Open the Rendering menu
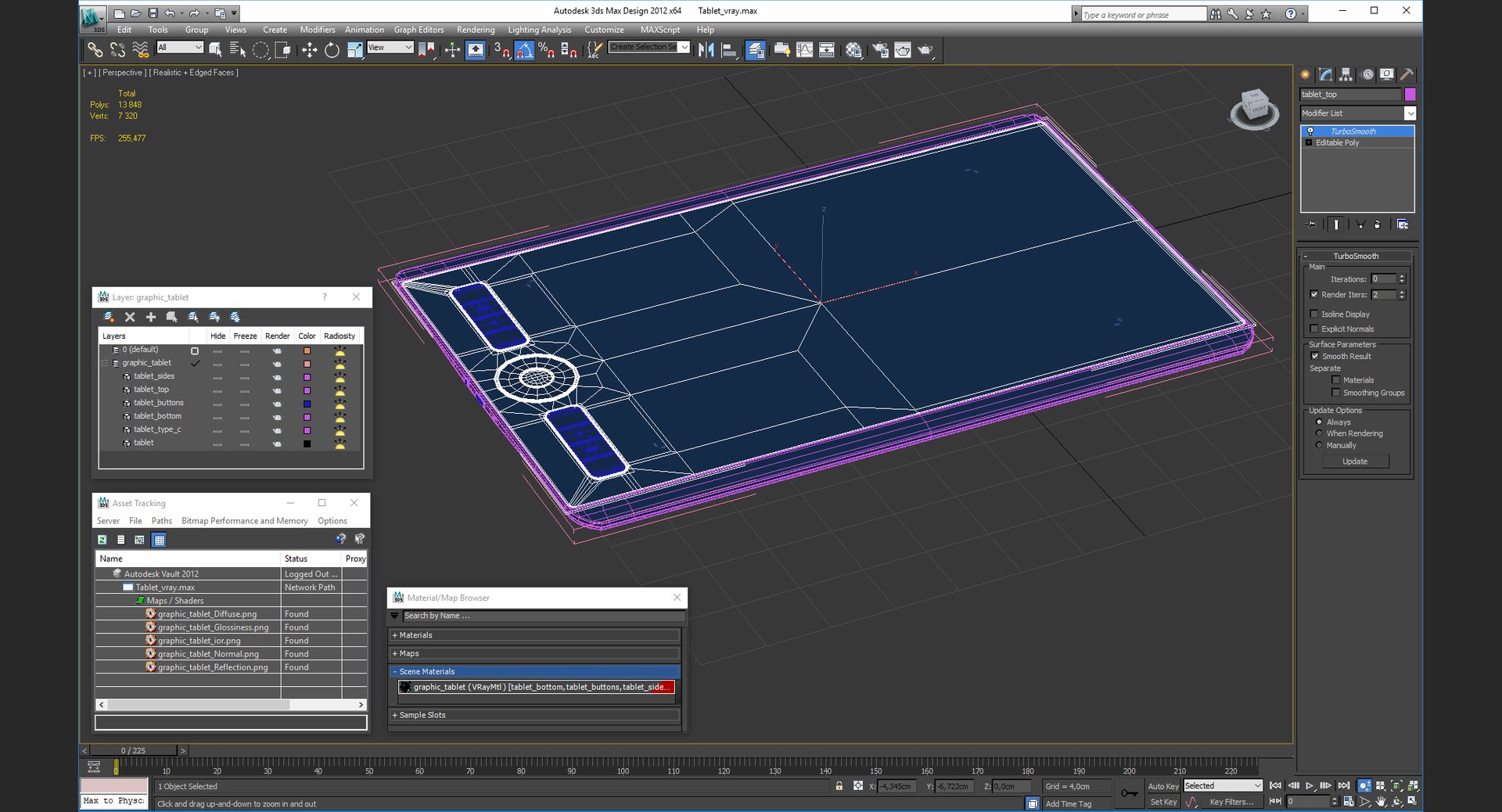This screenshot has height=812, width=1502. pyautogui.click(x=475, y=30)
